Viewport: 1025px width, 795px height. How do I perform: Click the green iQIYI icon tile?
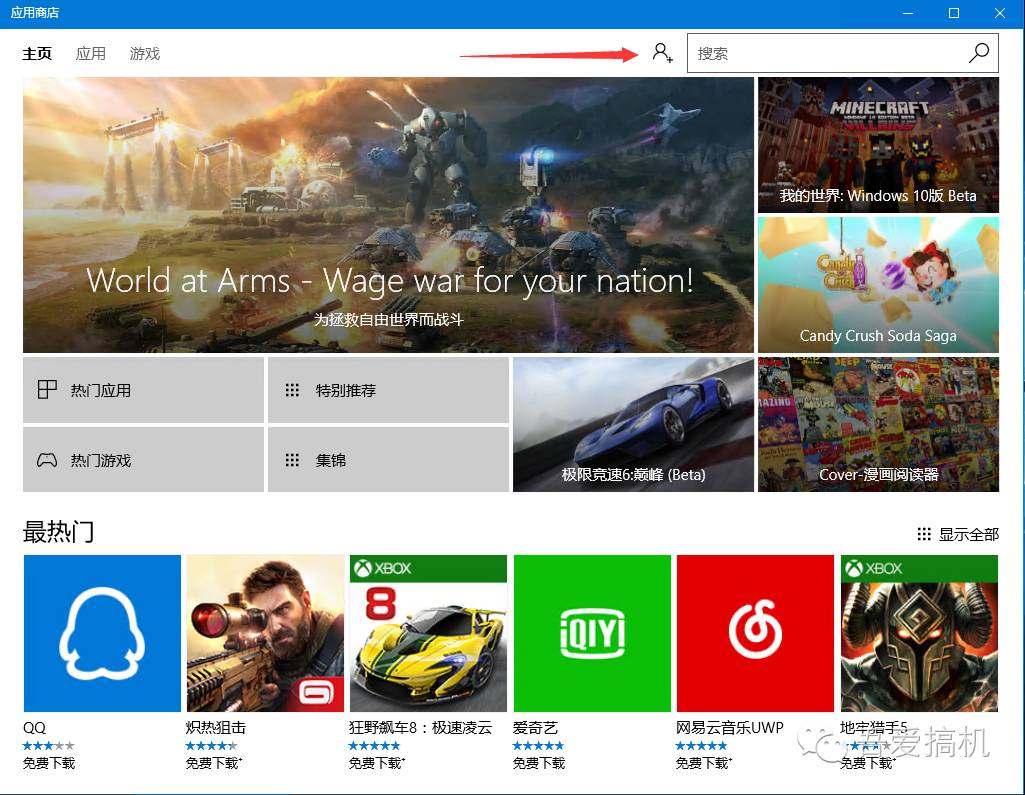tap(591, 633)
